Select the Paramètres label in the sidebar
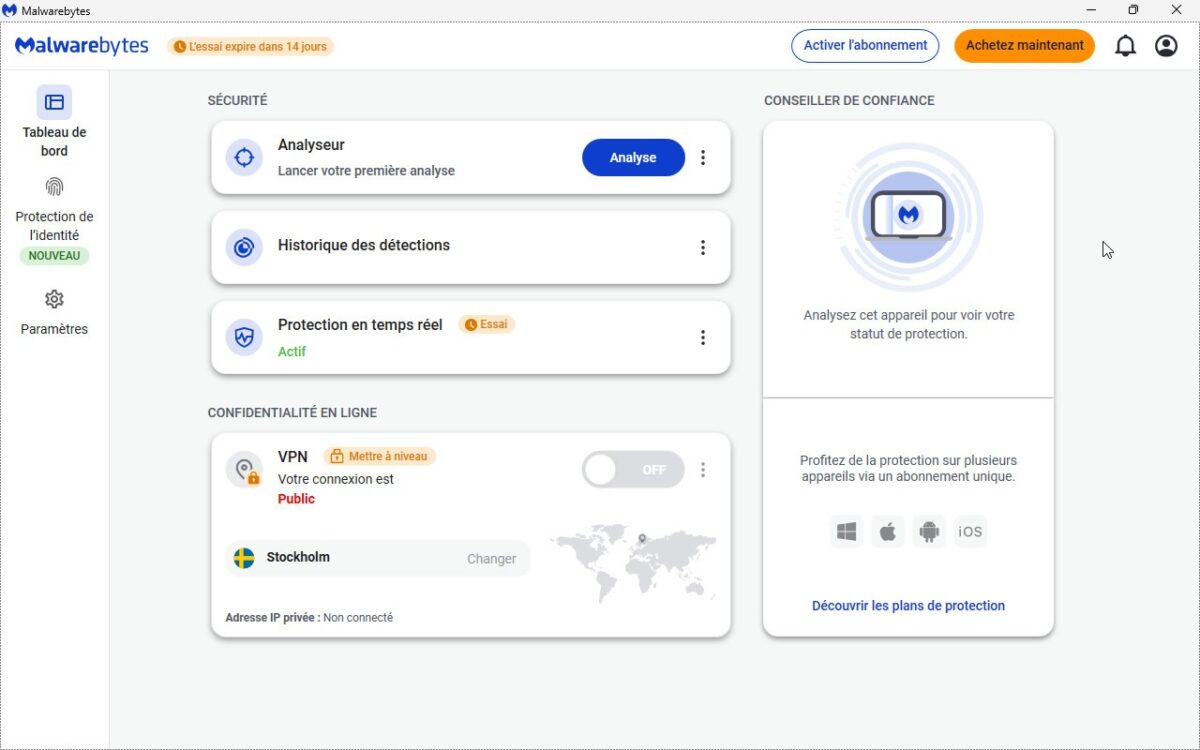Viewport: 1200px width, 750px height. [54, 329]
